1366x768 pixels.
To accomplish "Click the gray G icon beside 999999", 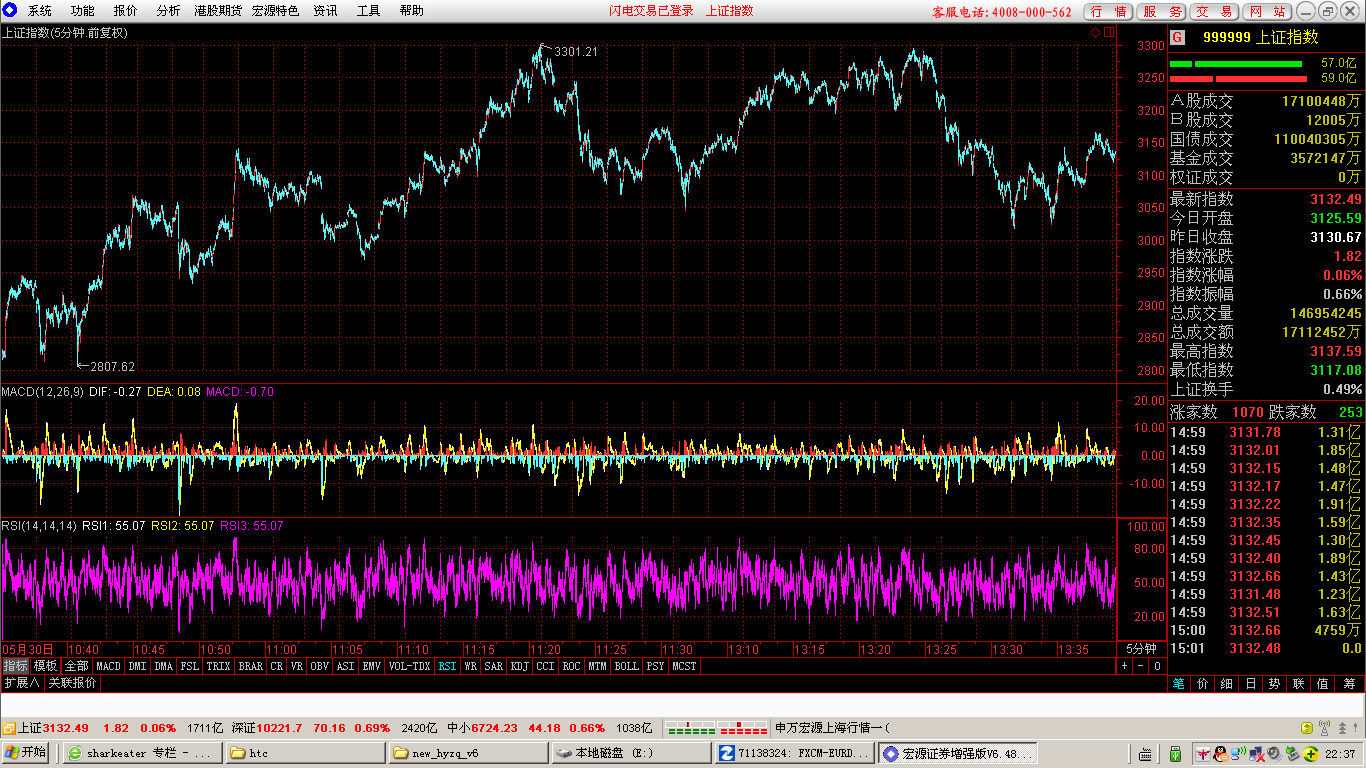I will tap(1178, 37).
